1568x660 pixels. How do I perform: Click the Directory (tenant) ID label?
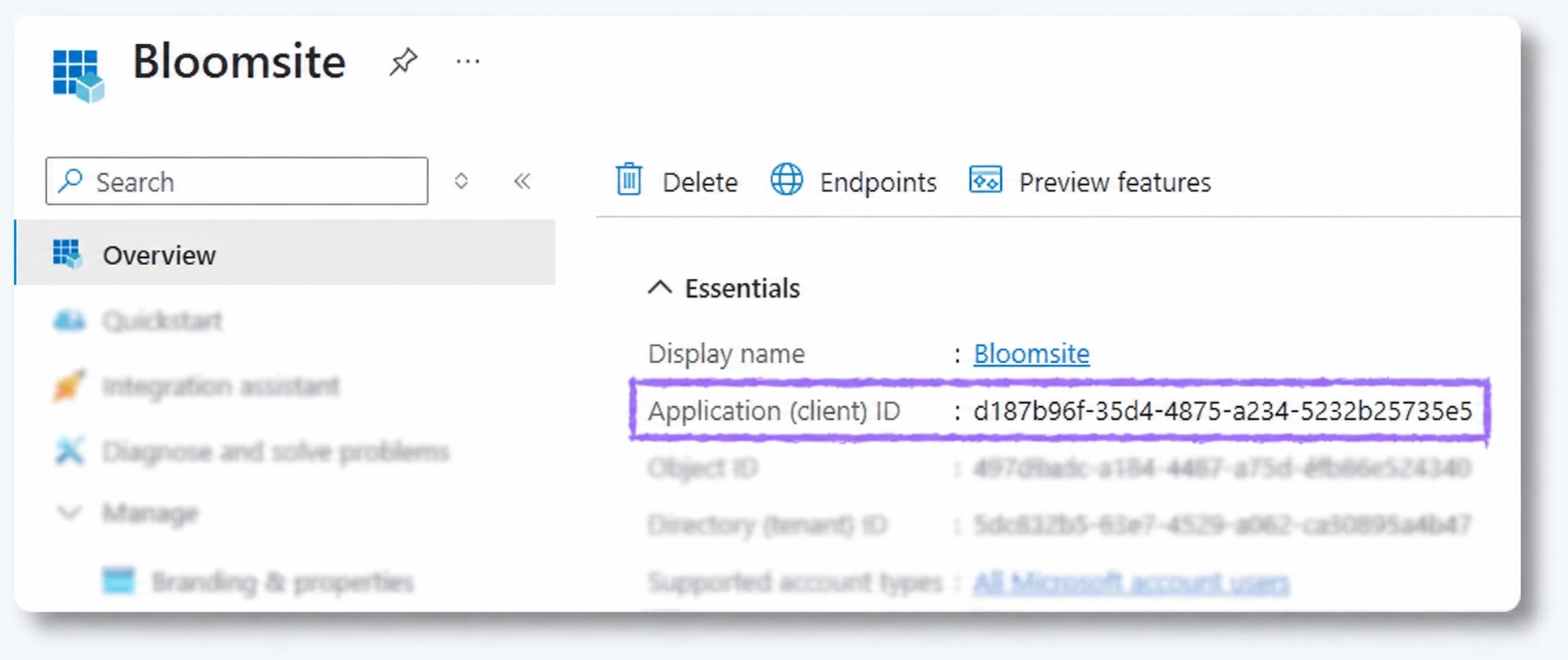point(767,525)
